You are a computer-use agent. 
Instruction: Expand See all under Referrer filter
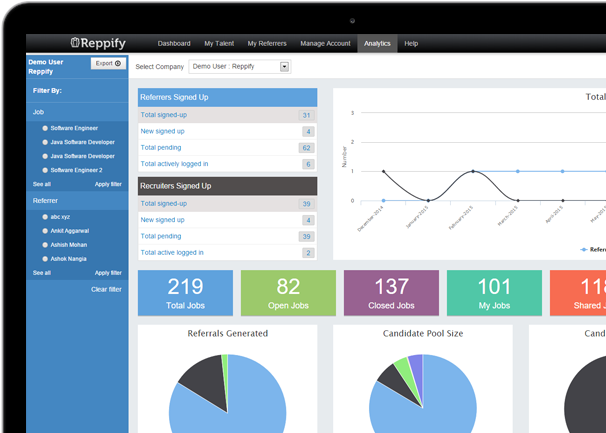click(42, 272)
